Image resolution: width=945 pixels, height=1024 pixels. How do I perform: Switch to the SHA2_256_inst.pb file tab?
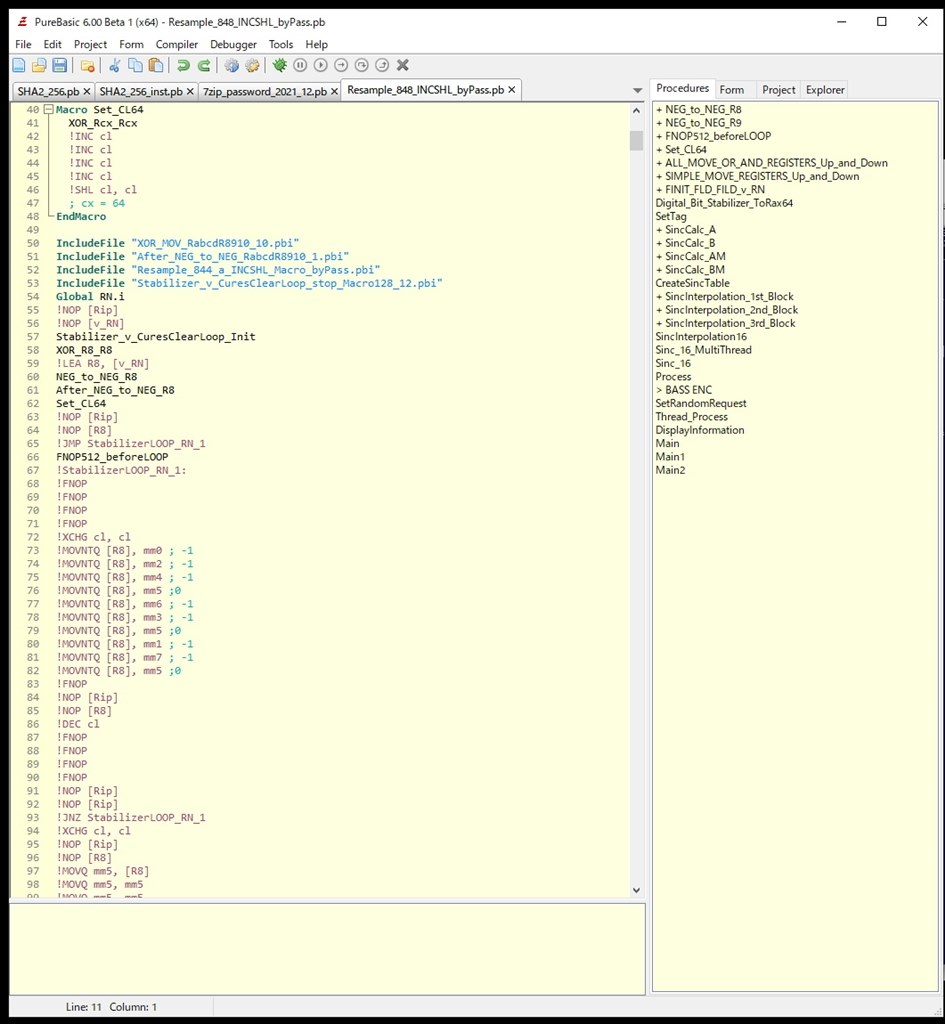(x=141, y=91)
